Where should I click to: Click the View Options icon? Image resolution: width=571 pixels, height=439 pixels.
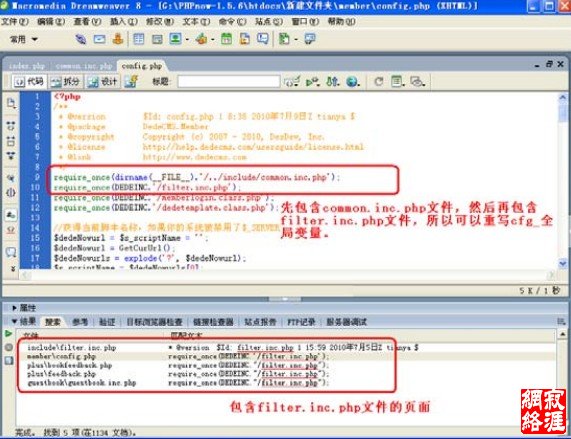pos(397,82)
